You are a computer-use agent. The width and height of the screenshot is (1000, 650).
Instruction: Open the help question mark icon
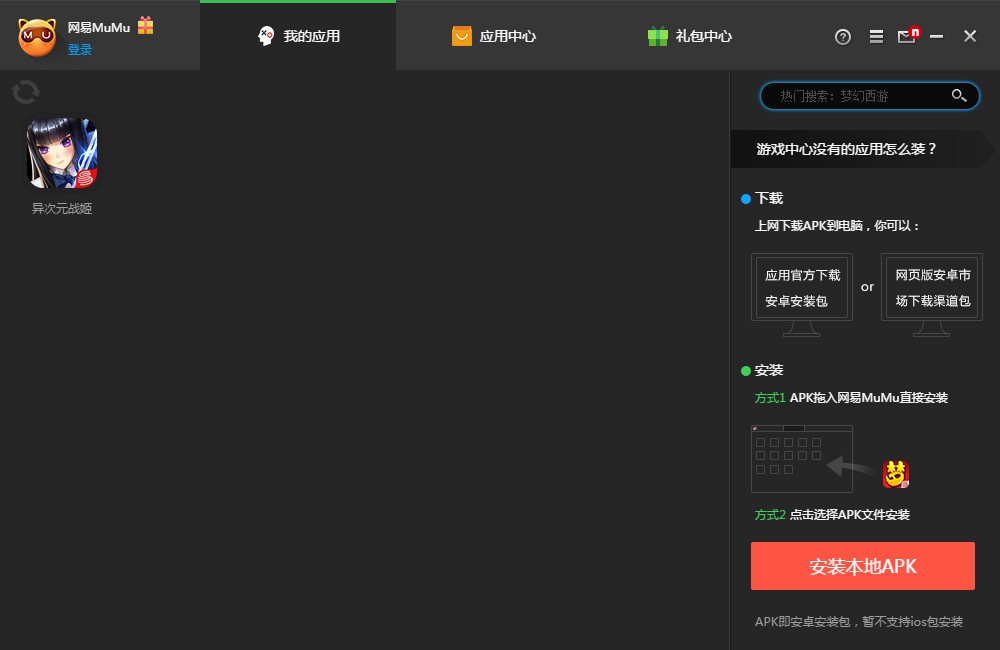click(x=842, y=37)
